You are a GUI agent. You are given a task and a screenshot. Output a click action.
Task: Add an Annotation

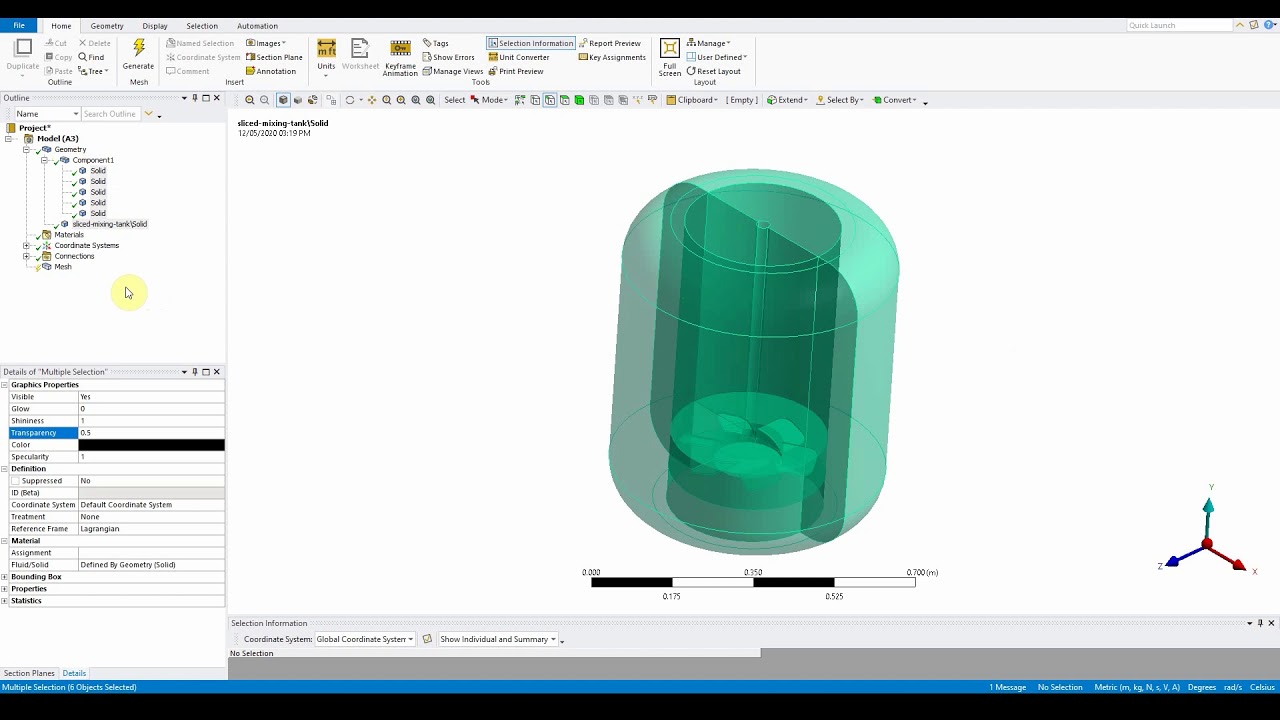[x=271, y=71]
